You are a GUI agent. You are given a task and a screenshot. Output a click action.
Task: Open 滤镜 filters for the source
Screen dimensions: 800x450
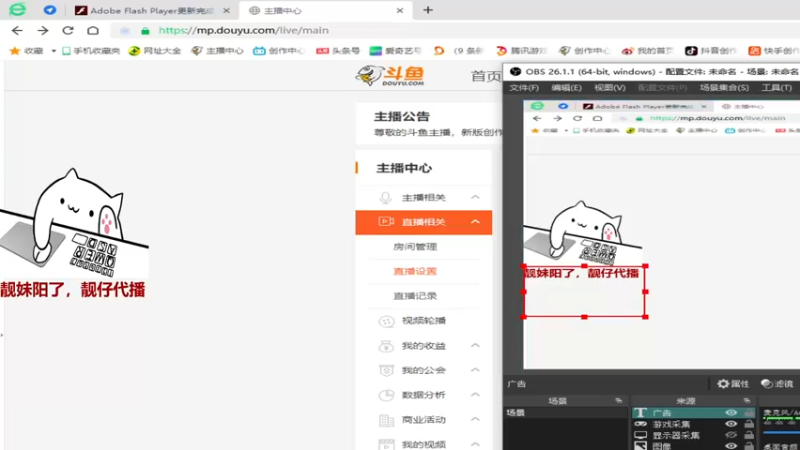tap(777, 384)
